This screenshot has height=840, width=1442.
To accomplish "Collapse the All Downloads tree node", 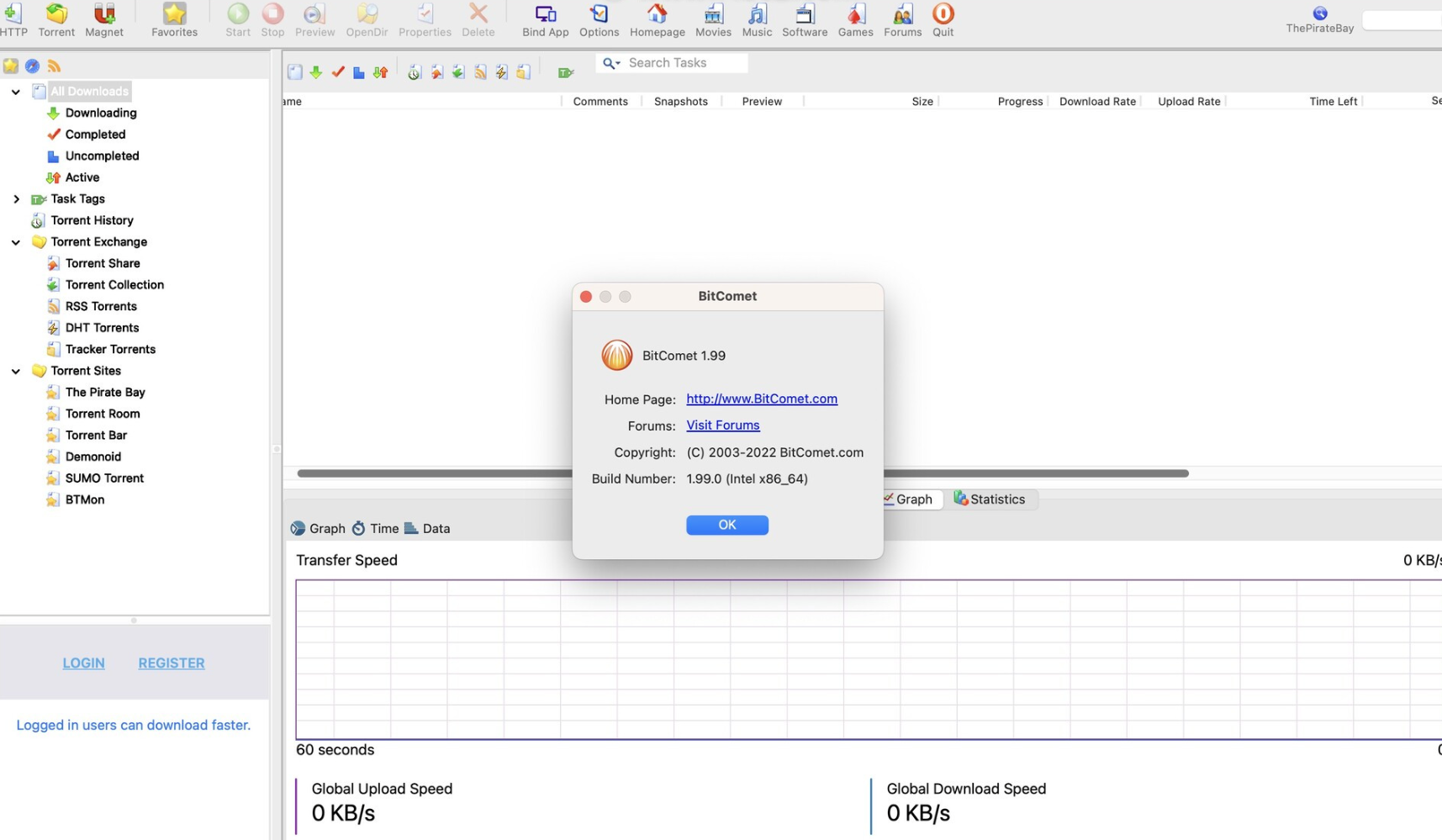I will coord(16,92).
